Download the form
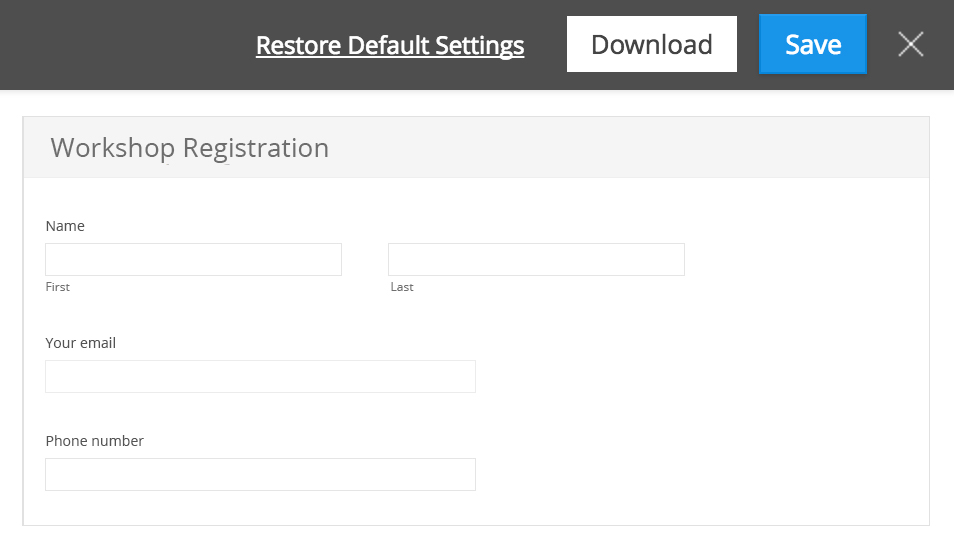Screen dimensions: 954x548 (651, 44)
